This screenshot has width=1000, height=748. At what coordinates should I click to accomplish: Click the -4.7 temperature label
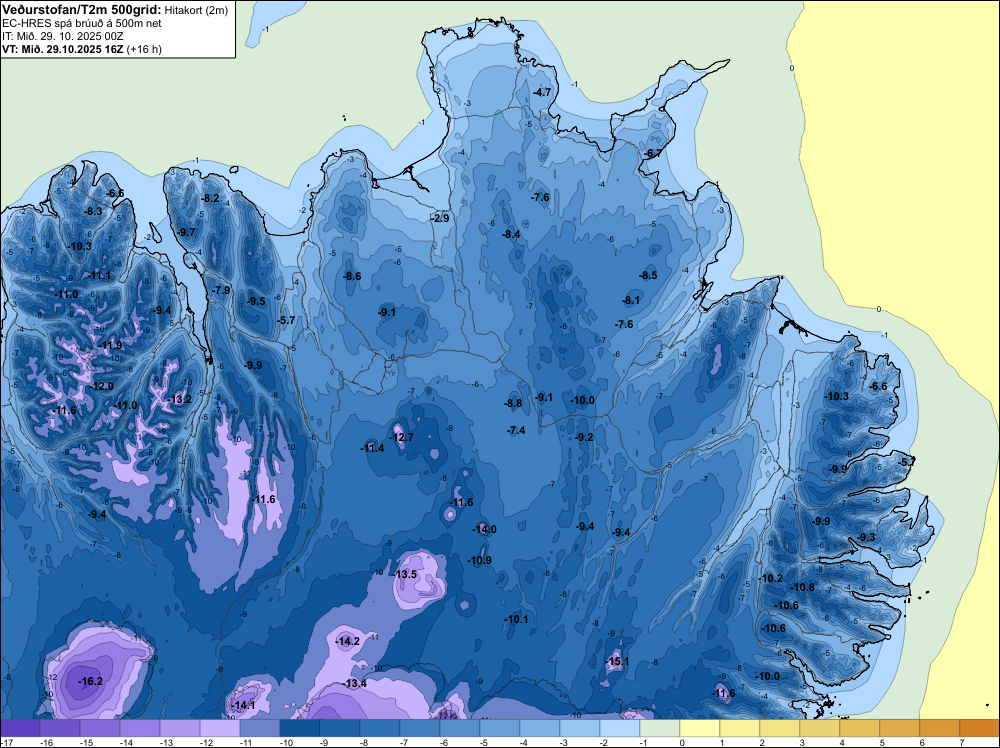541,92
